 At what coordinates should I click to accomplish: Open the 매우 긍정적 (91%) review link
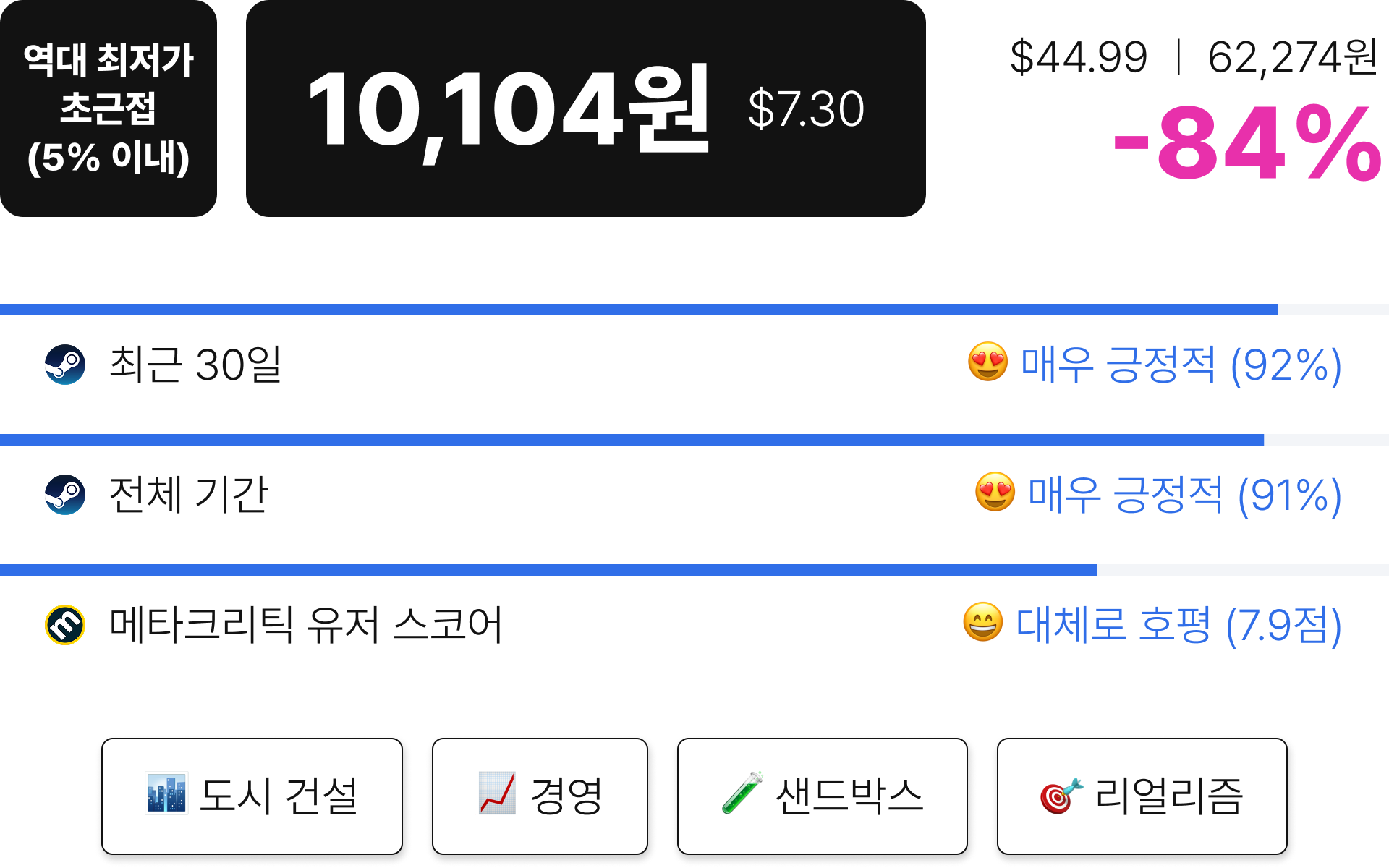pos(1184,495)
